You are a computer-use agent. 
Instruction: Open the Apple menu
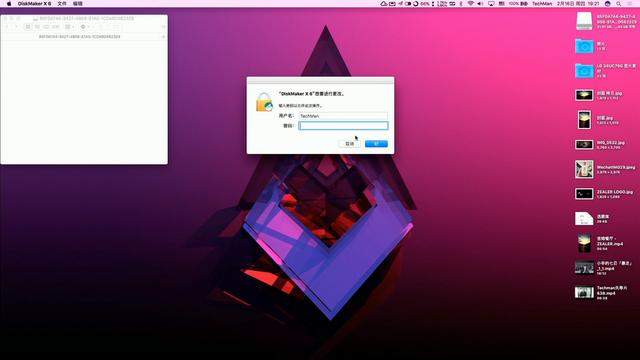click(9, 3)
